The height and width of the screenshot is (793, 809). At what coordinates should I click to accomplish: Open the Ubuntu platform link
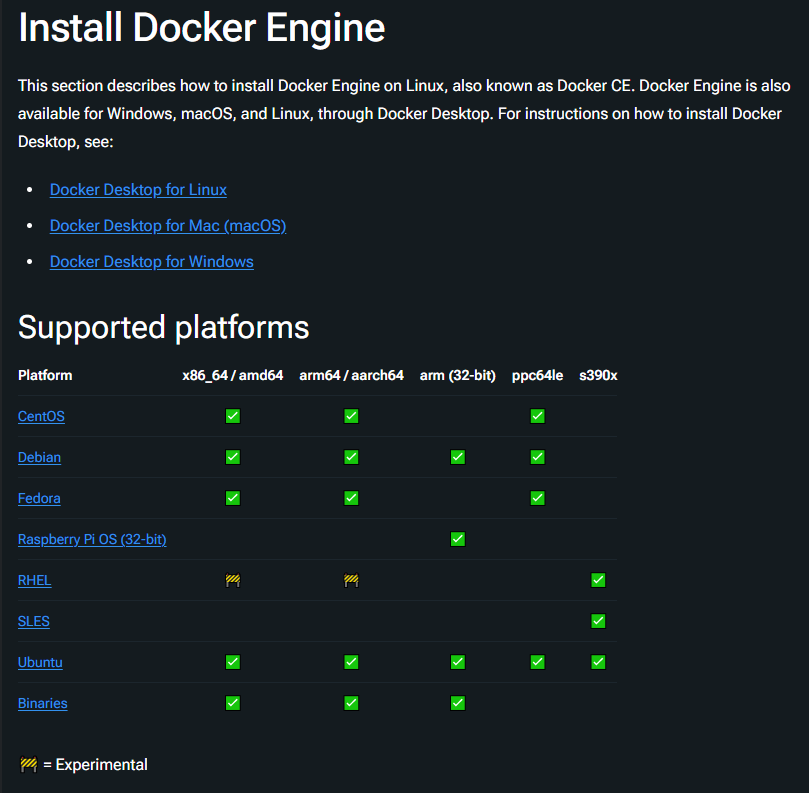click(x=40, y=662)
